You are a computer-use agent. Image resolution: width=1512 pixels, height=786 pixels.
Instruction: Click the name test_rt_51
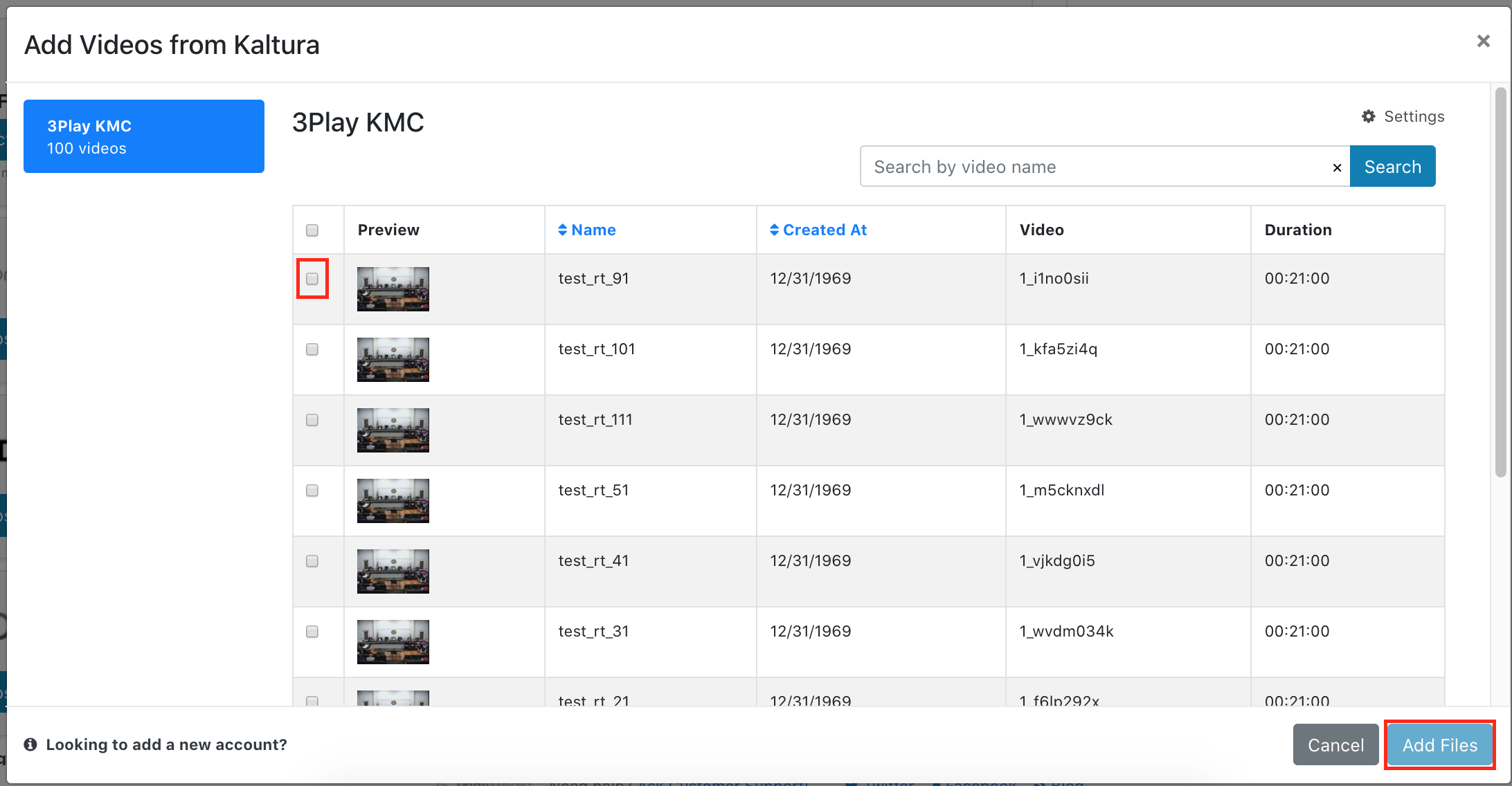point(593,490)
